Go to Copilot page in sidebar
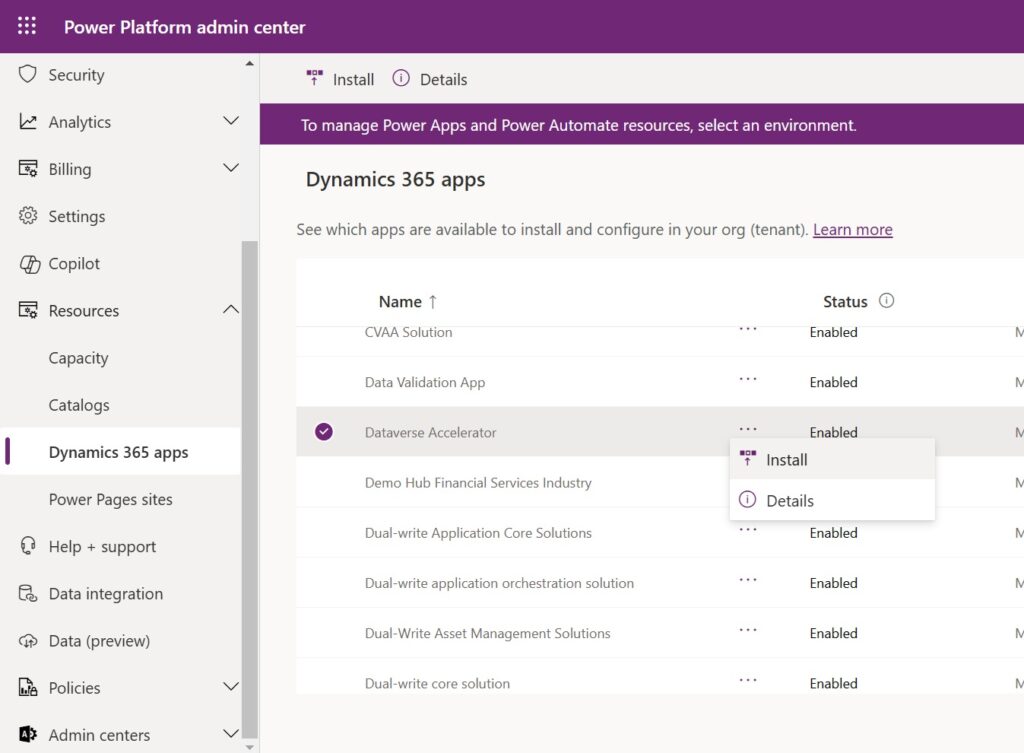This screenshot has width=1024, height=753. (x=74, y=264)
